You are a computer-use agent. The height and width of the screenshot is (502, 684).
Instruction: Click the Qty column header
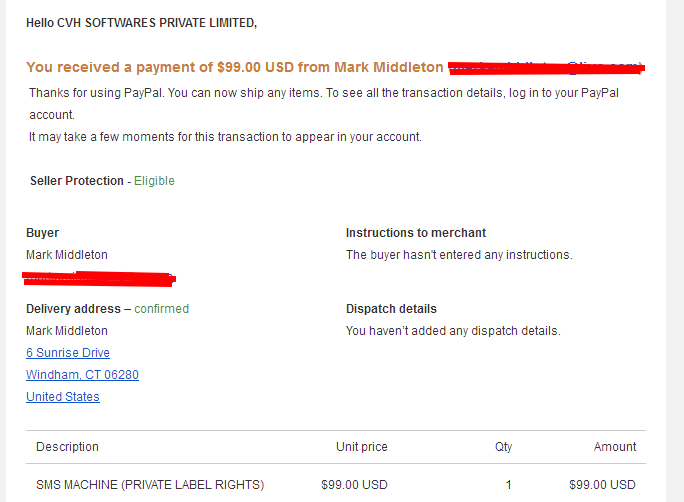point(503,447)
